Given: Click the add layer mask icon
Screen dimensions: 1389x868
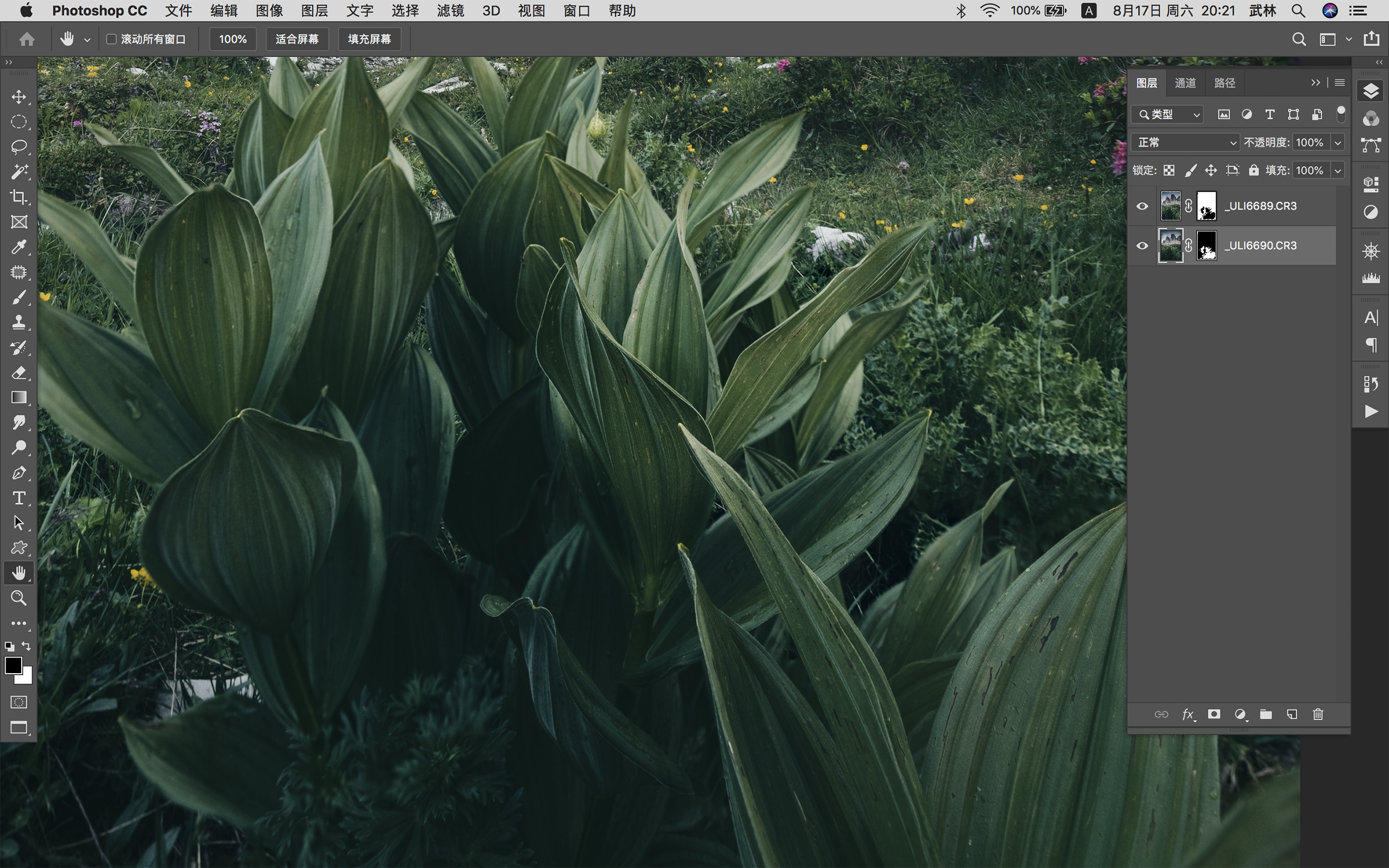Looking at the screenshot, I should pyautogui.click(x=1213, y=714).
